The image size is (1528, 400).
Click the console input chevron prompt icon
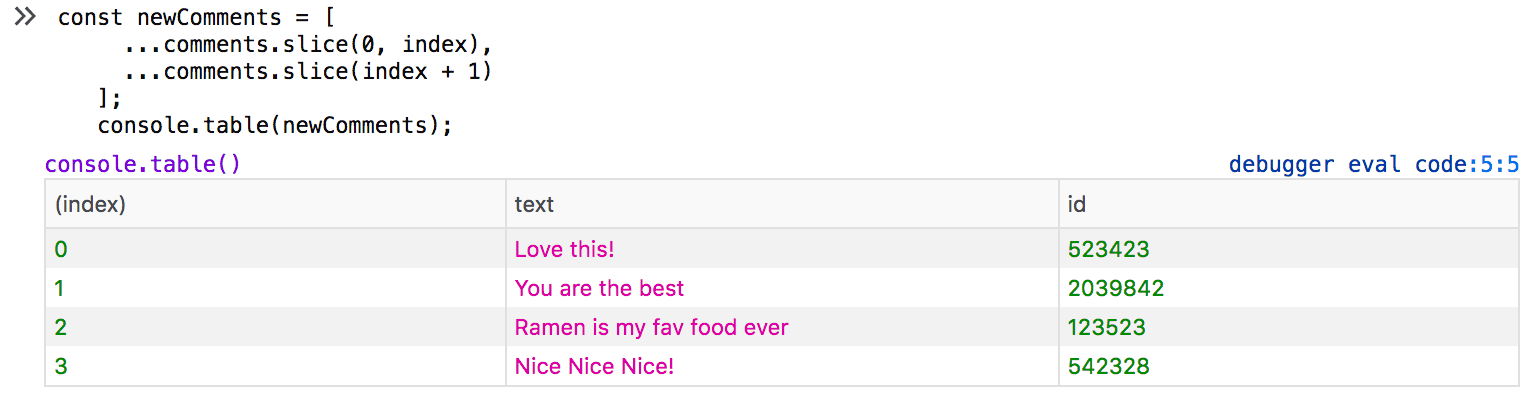coord(25,17)
